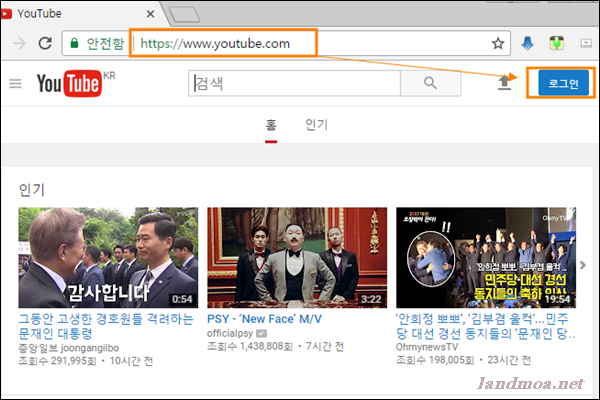Open a new browser tab

point(184,15)
